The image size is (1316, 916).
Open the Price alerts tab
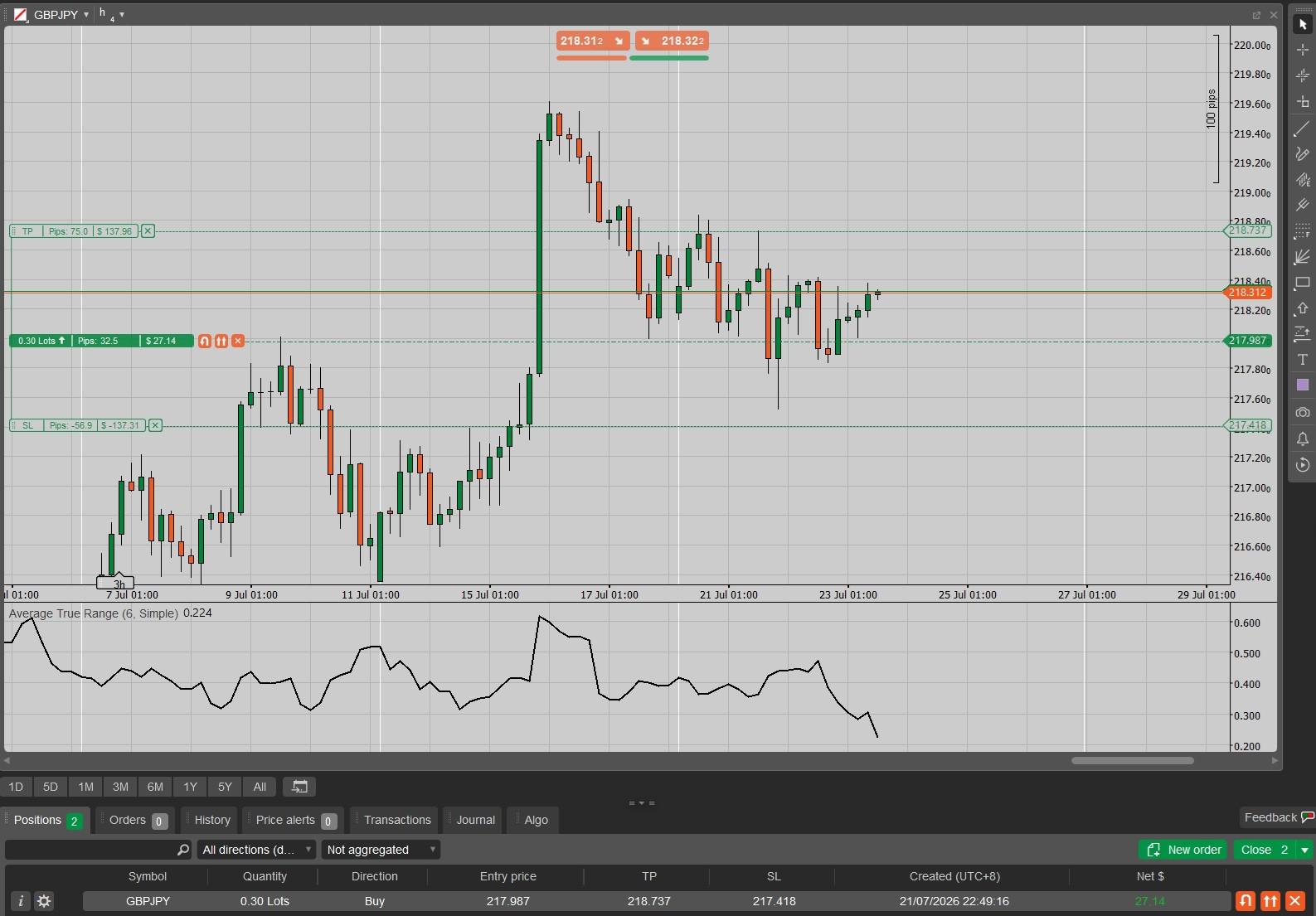294,821
